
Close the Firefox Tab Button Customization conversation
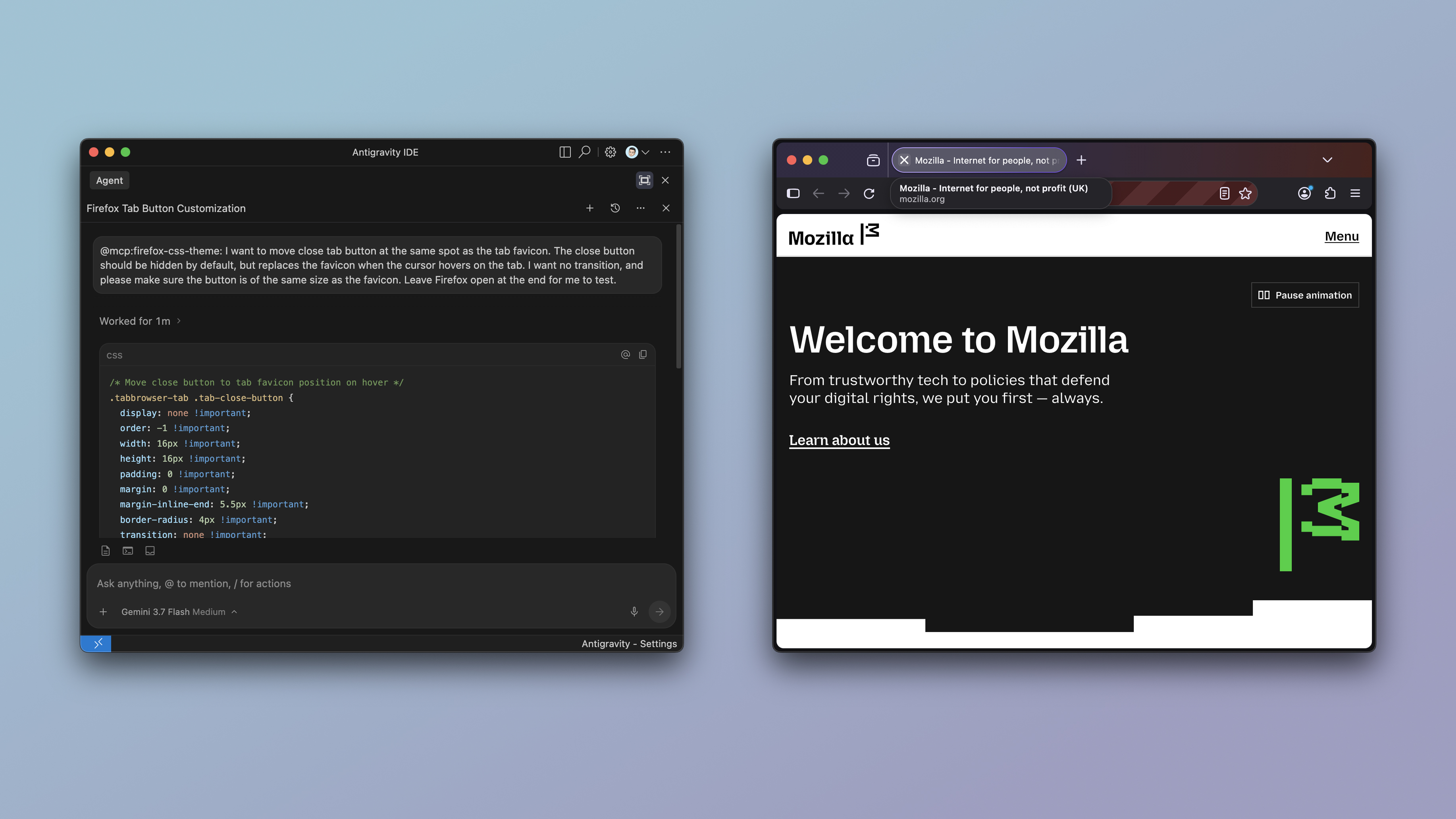[666, 208]
